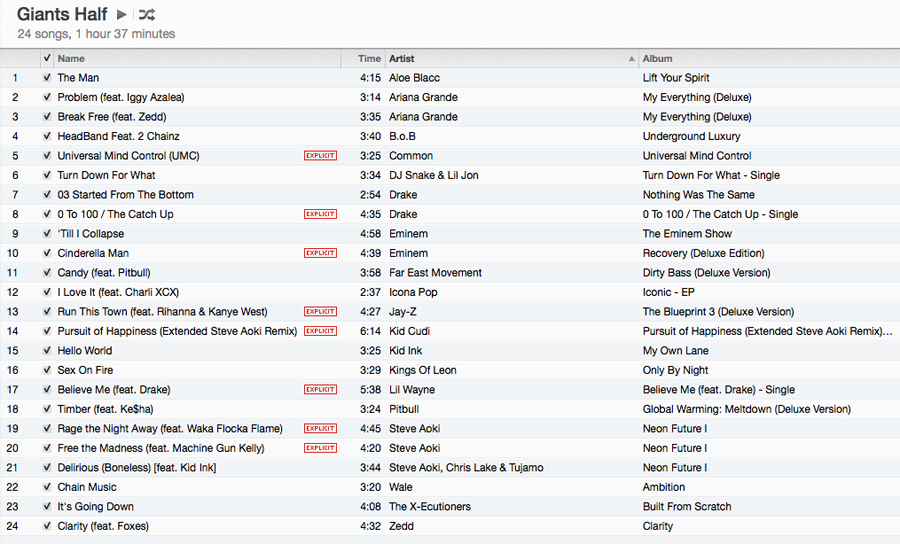Click artist Aloe Blacc
900x544 pixels.
pos(414,77)
